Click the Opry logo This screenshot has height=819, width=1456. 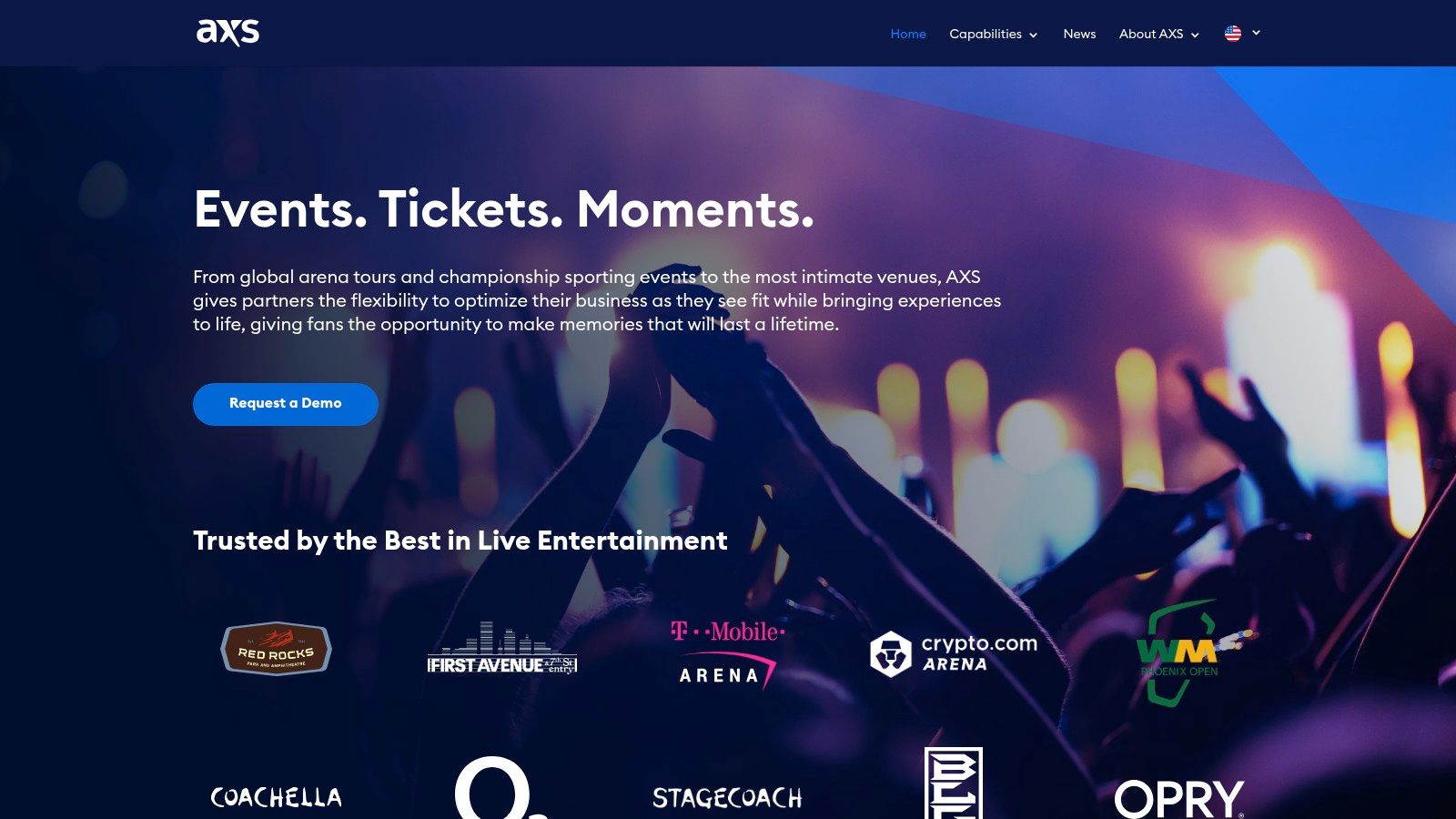pos(1179,799)
